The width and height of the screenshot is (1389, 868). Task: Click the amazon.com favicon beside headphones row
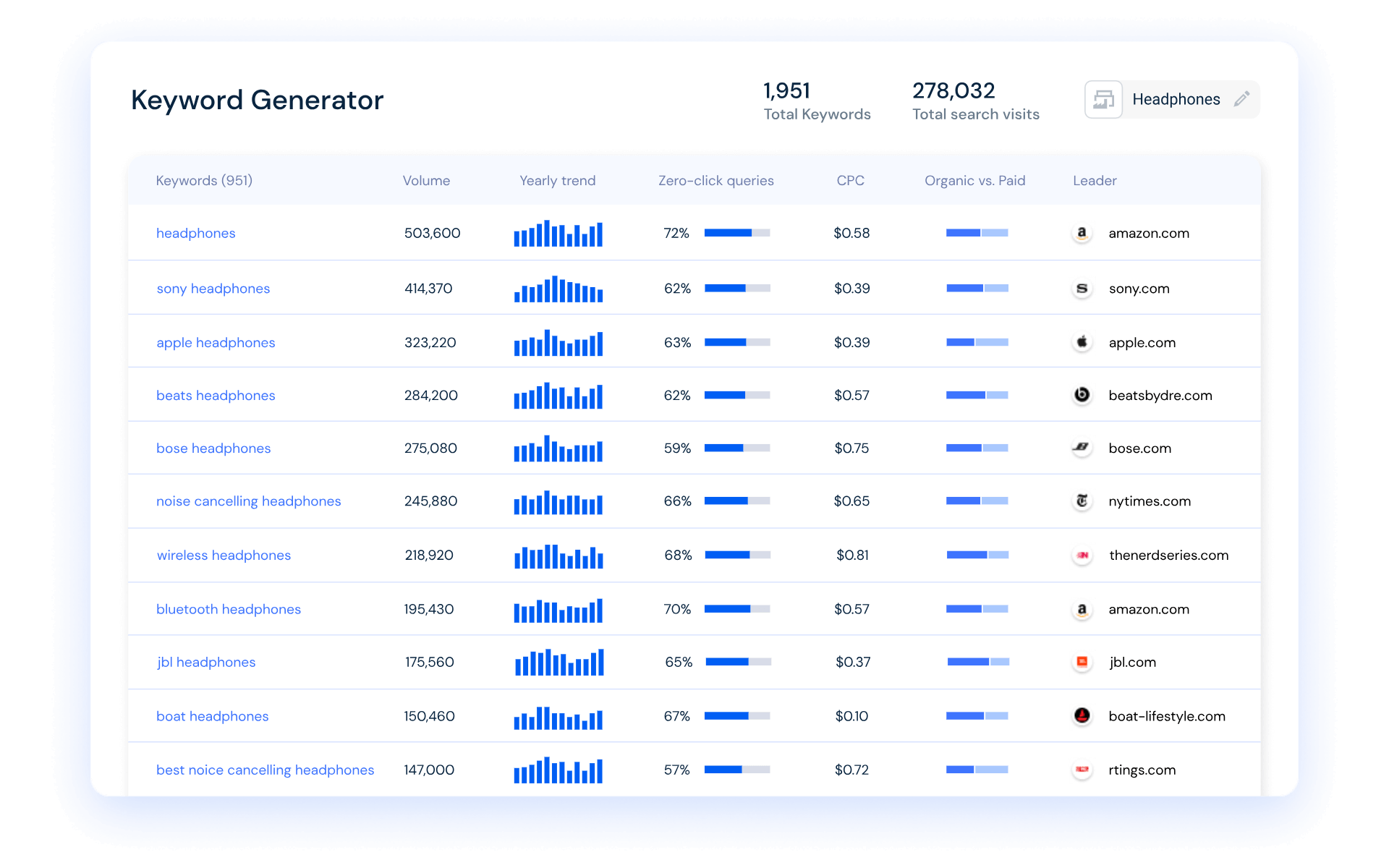(x=1082, y=233)
